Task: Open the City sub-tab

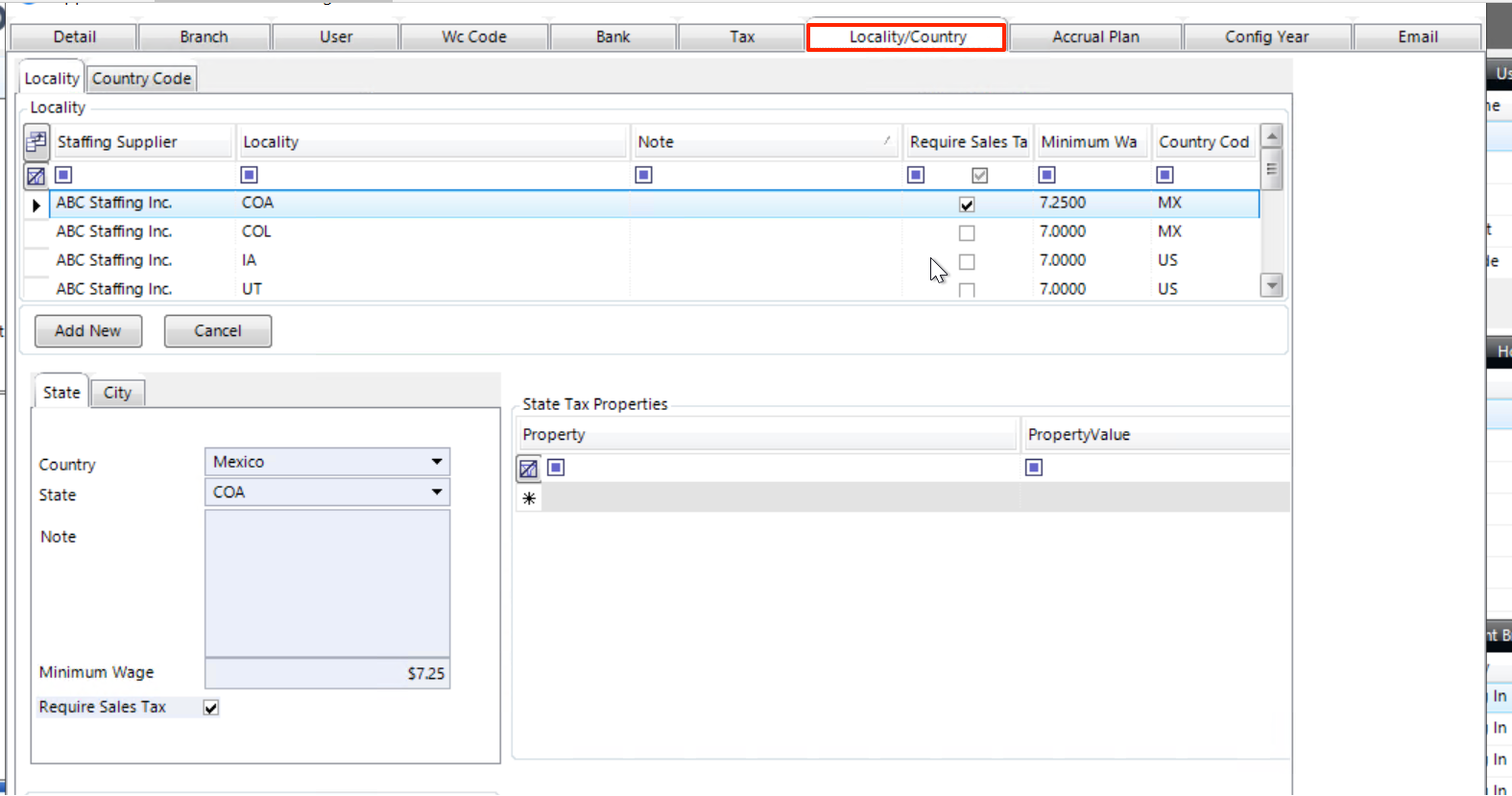Action: pos(117,392)
